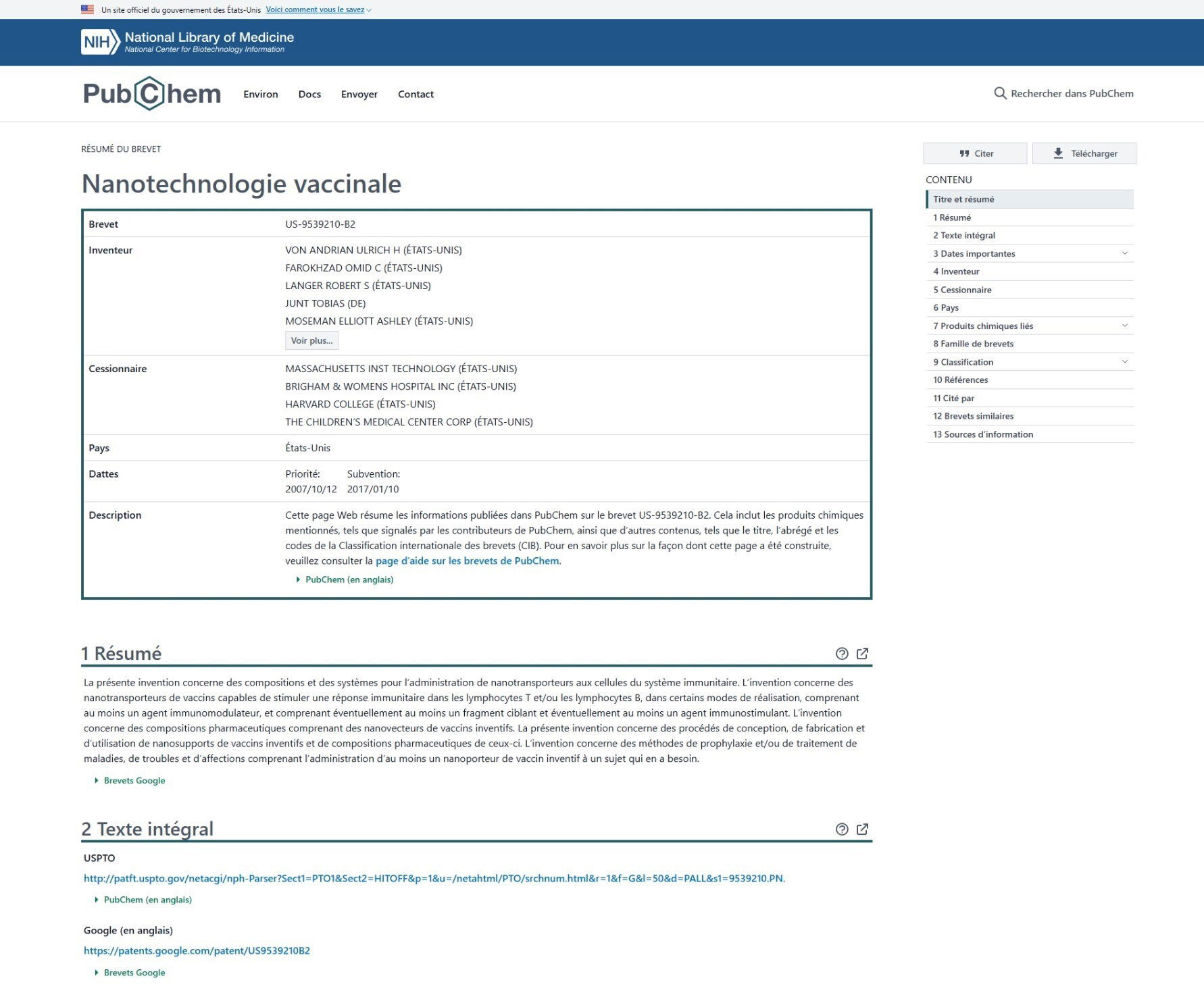The image size is (1204, 1003).
Task: Open the Environ menu item
Action: [x=261, y=94]
